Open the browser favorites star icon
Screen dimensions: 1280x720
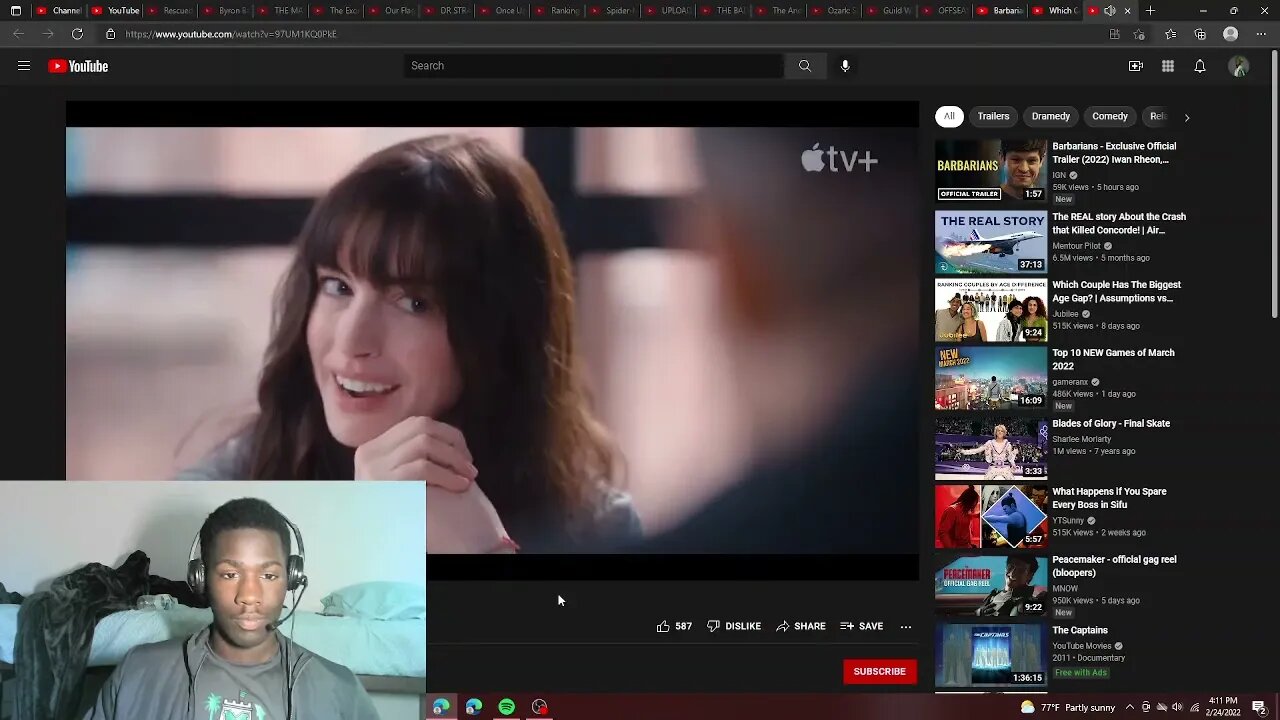click(1170, 34)
